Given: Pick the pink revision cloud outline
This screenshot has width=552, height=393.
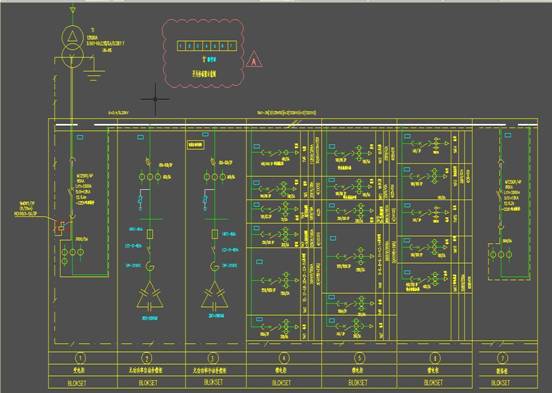Looking at the screenshot, I should click(203, 54).
